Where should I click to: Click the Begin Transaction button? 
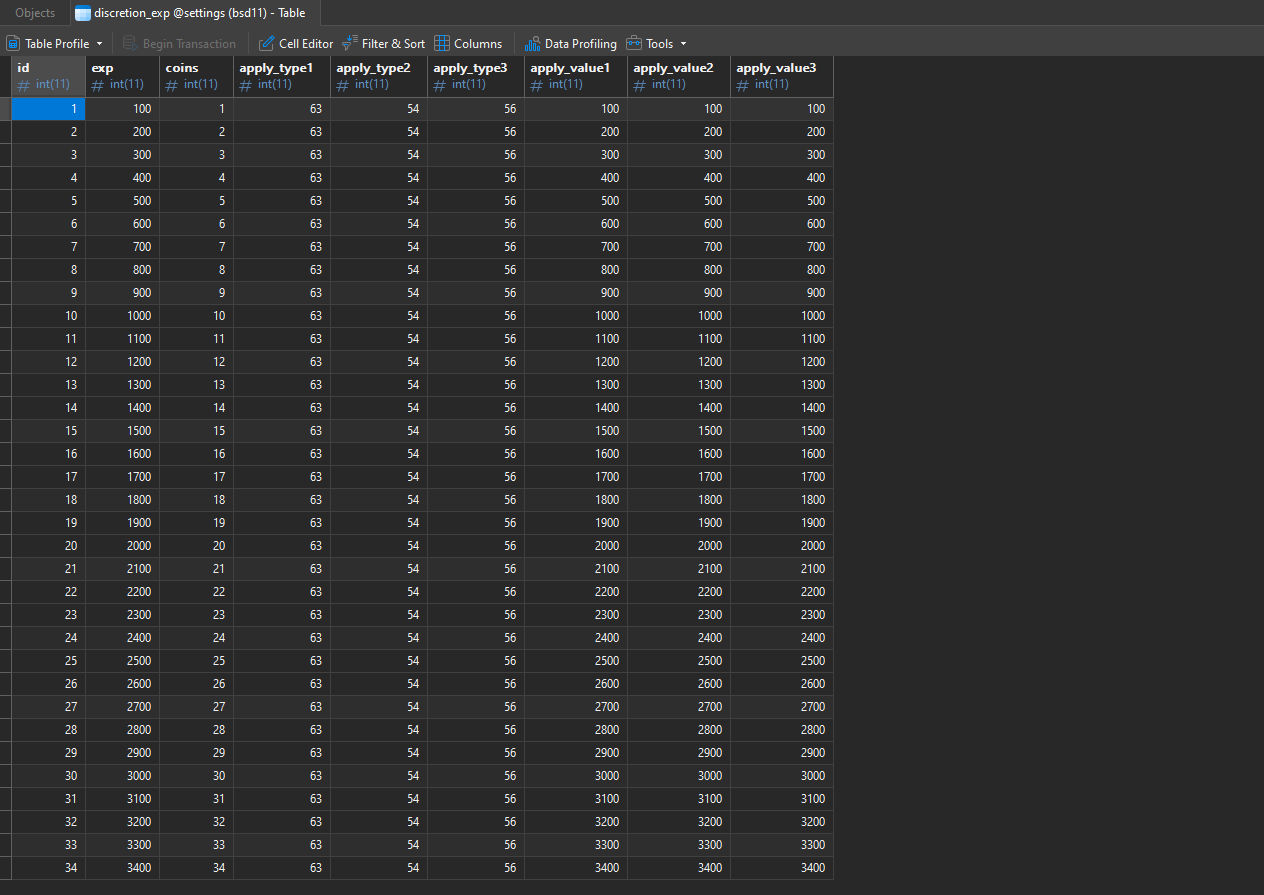pyautogui.click(x=180, y=44)
